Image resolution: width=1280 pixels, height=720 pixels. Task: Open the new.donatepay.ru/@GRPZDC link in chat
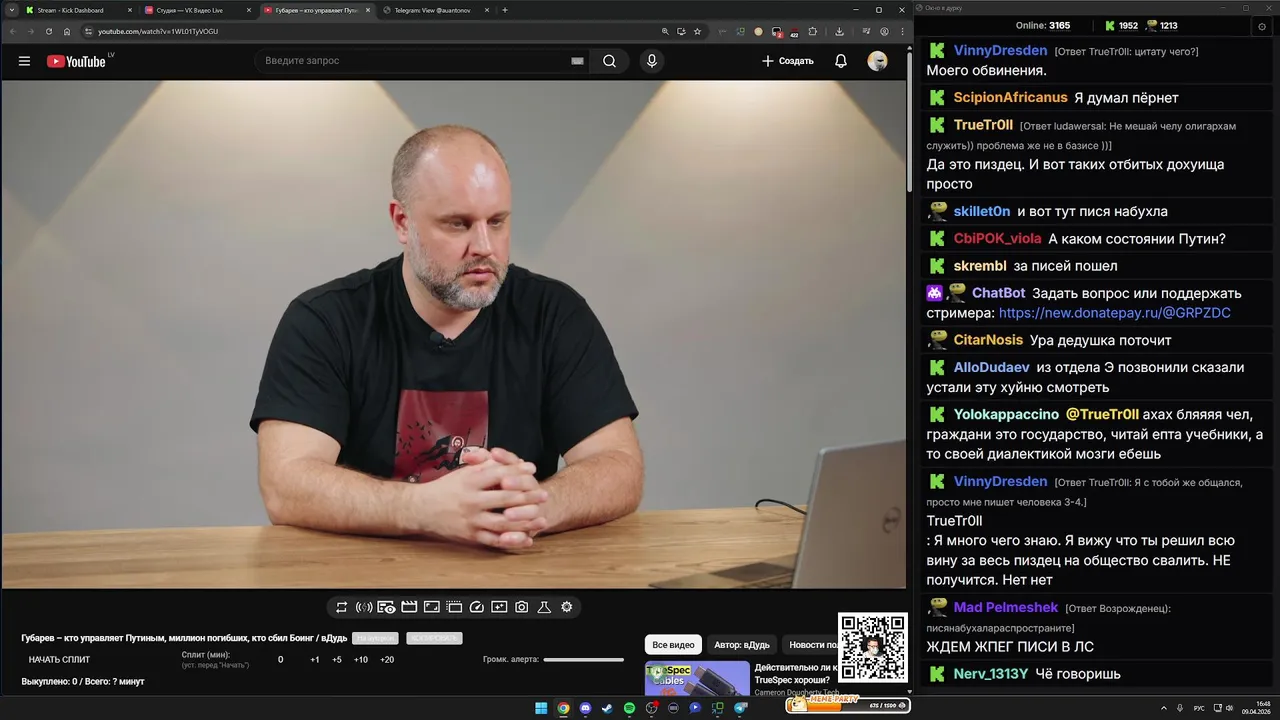click(1114, 313)
